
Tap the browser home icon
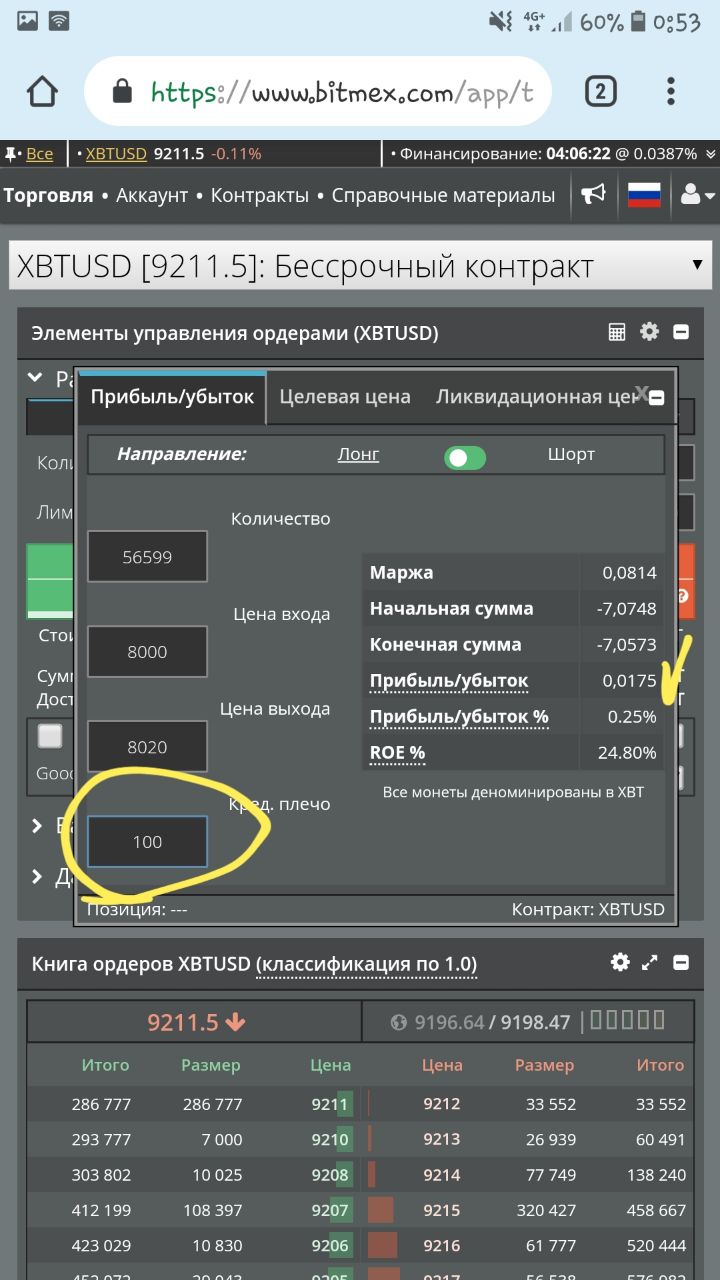click(x=42, y=92)
